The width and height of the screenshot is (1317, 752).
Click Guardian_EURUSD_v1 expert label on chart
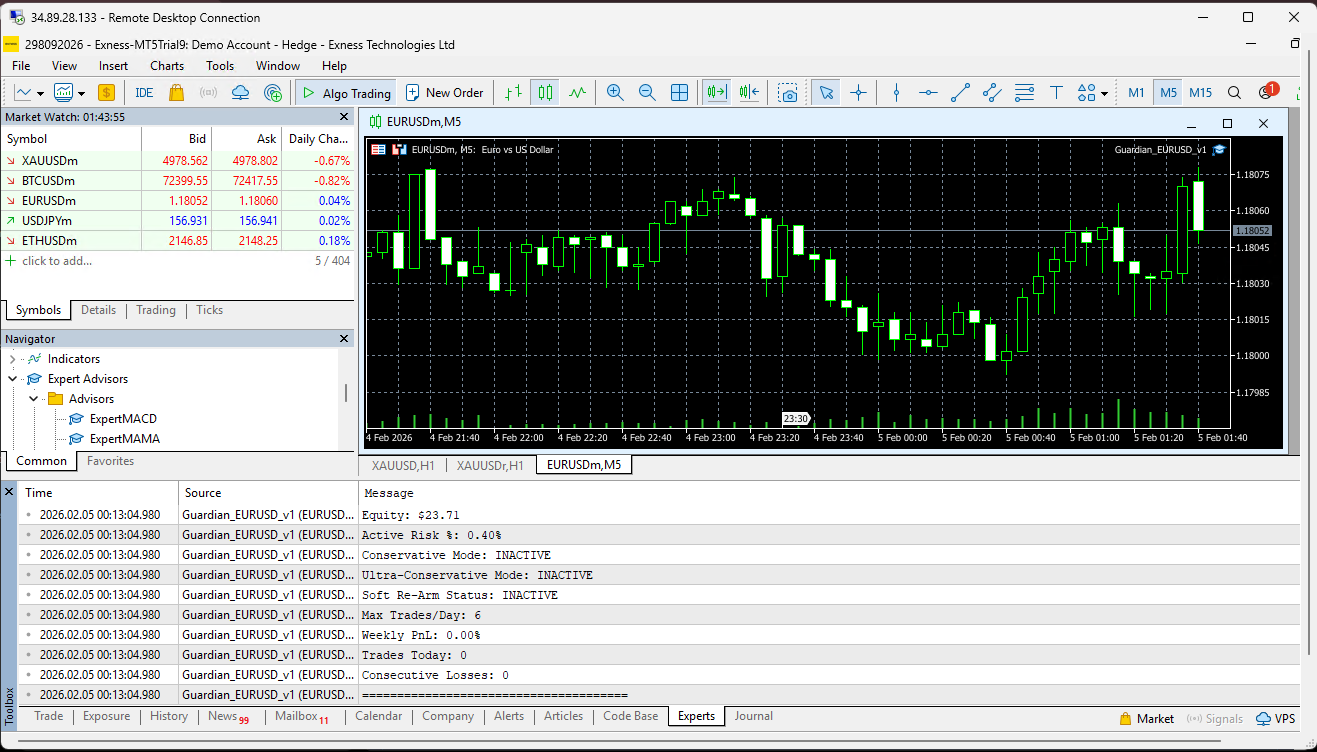coord(1169,149)
